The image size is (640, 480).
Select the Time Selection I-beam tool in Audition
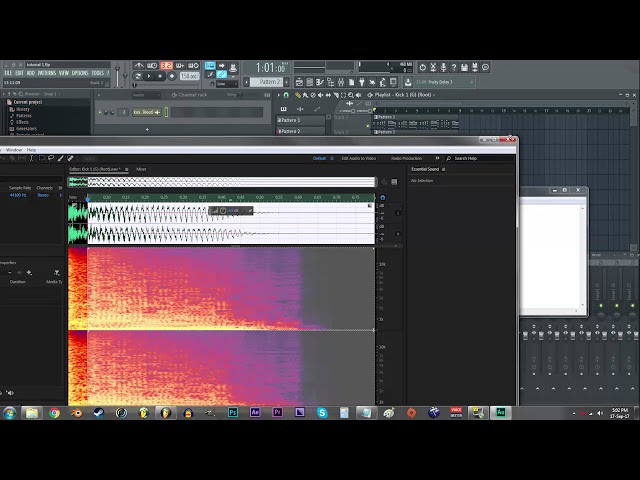pyautogui.click(x=31, y=158)
